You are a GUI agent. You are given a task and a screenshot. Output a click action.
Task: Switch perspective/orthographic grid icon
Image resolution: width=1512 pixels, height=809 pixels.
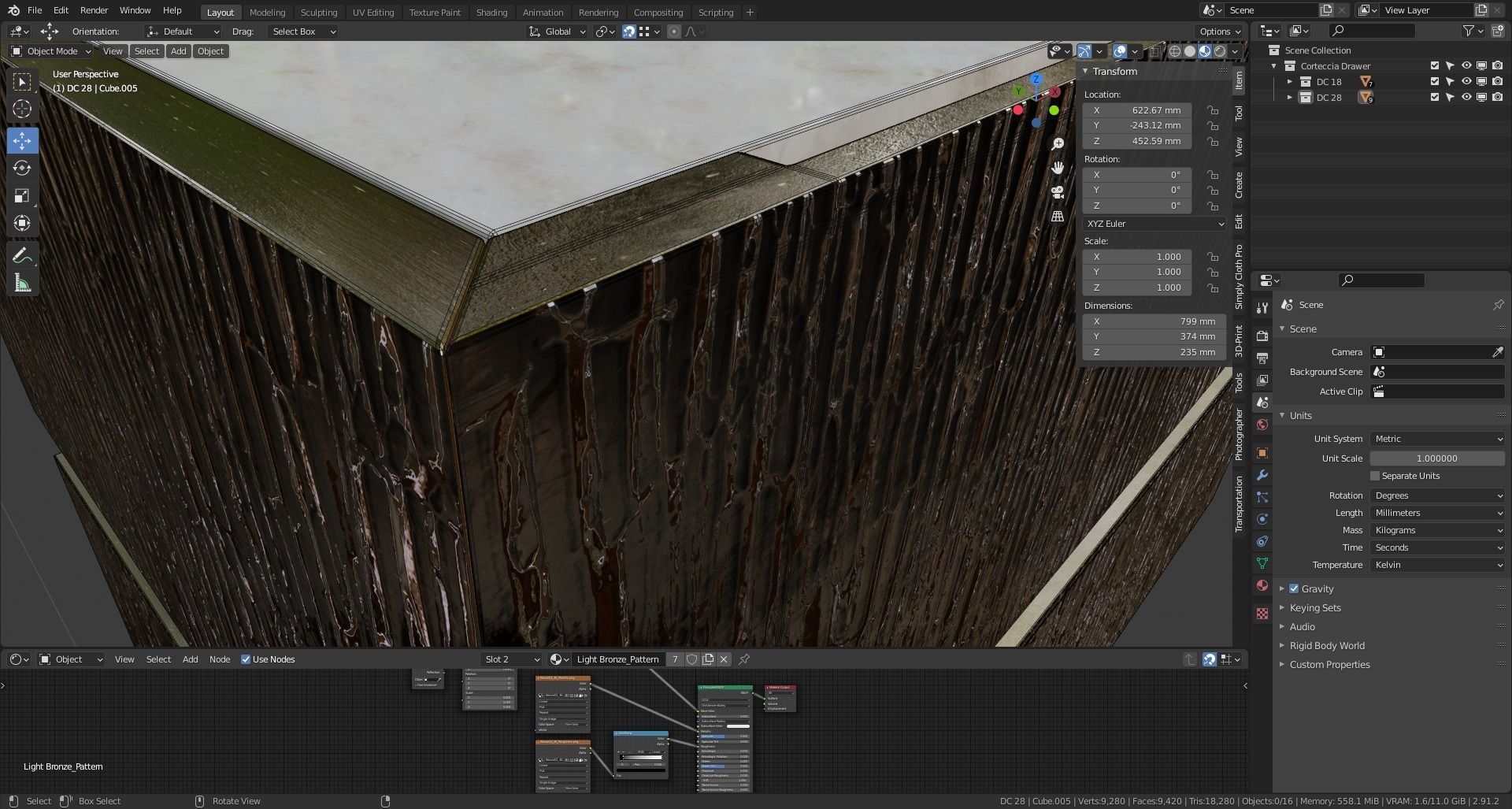1058,216
